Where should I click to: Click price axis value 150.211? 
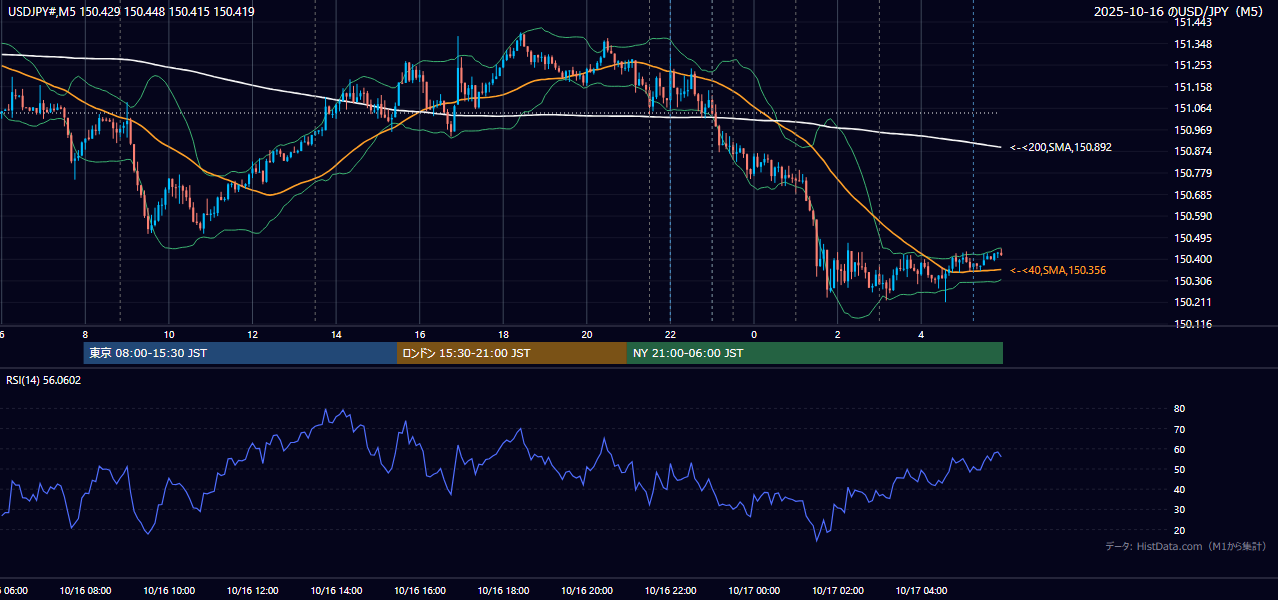1194,302
